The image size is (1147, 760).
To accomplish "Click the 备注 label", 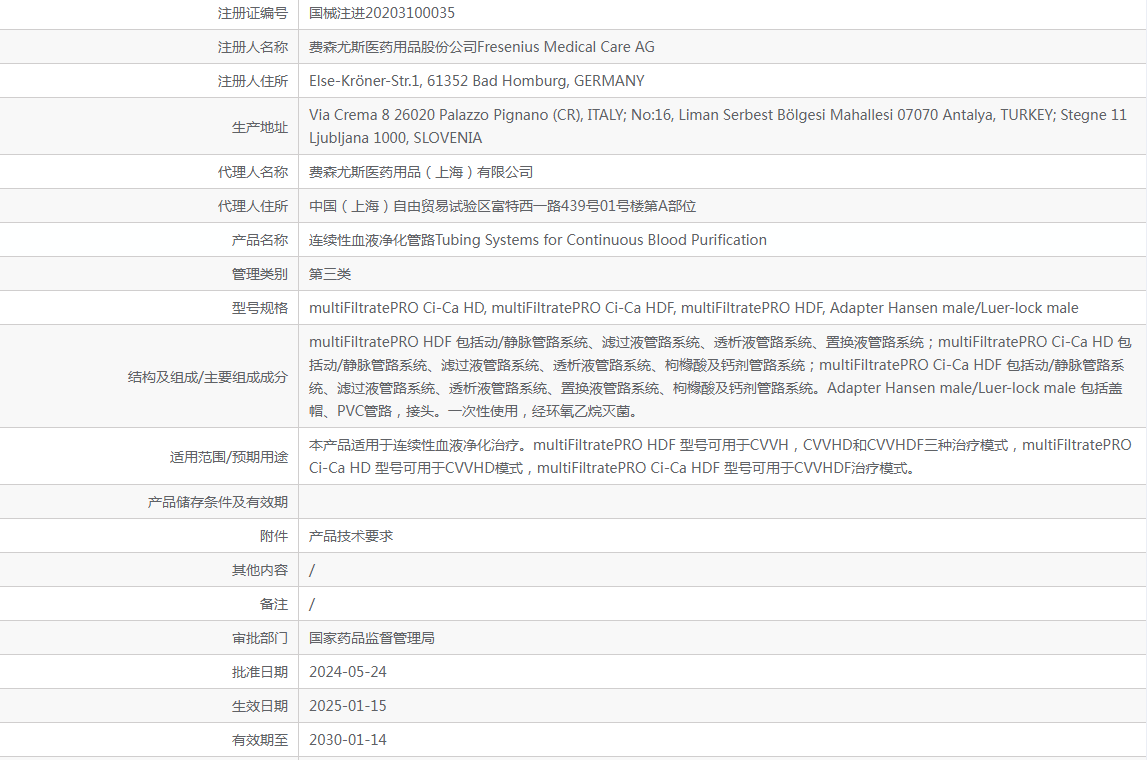I will (274, 604).
